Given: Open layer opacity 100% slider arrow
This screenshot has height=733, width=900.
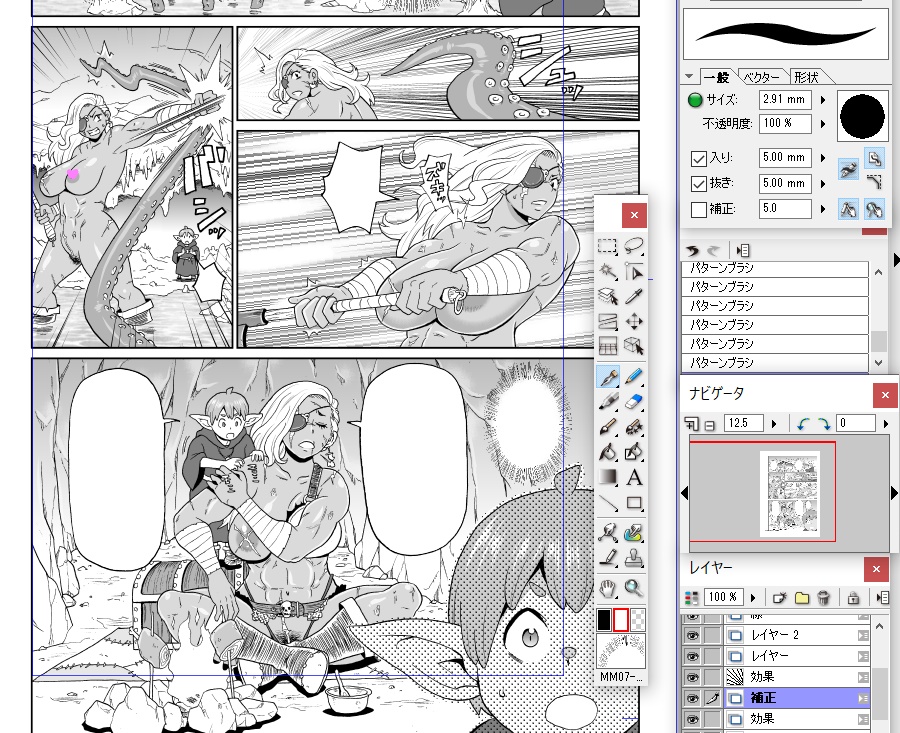Looking at the screenshot, I should coord(753,598).
